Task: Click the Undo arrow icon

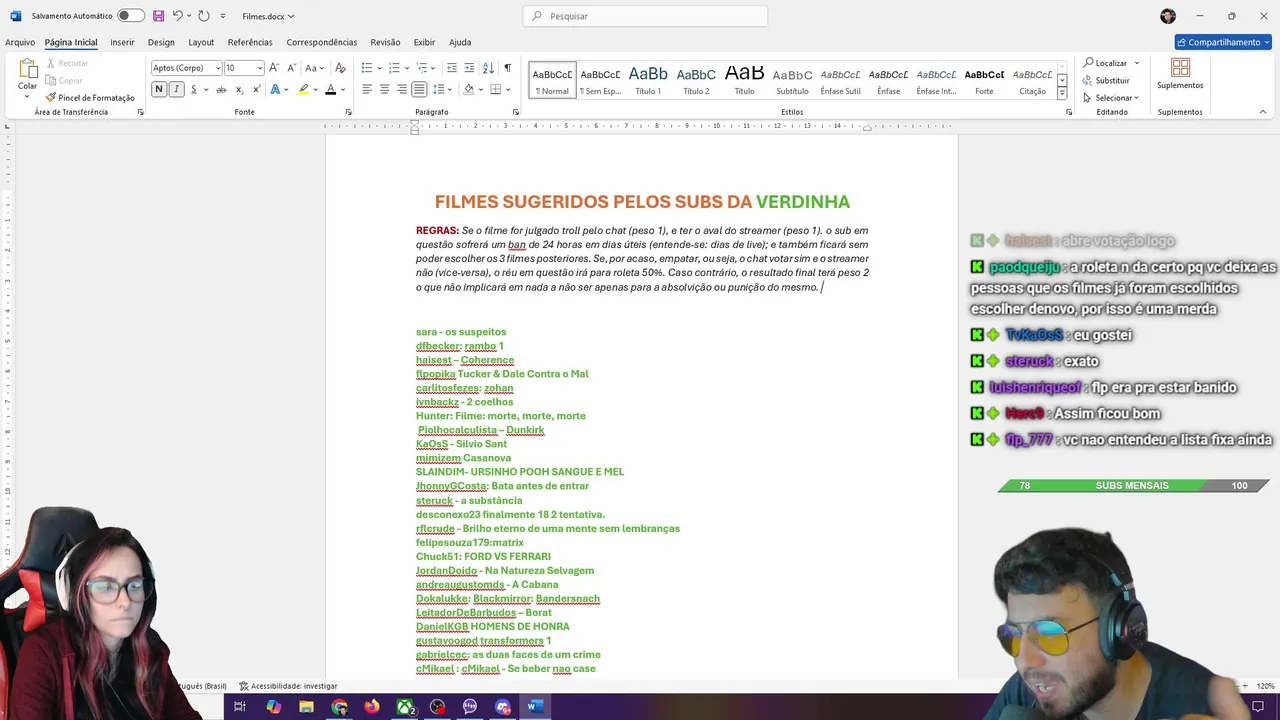Action: click(x=177, y=16)
